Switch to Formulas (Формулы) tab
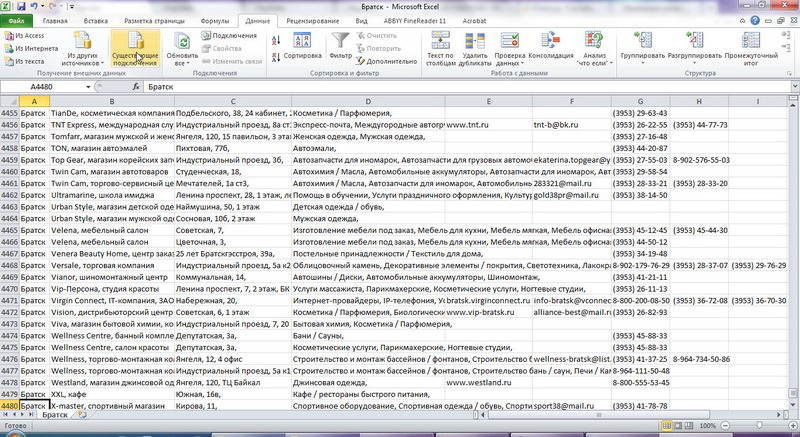Image resolution: width=800 pixels, height=437 pixels. click(x=215, y=21)
